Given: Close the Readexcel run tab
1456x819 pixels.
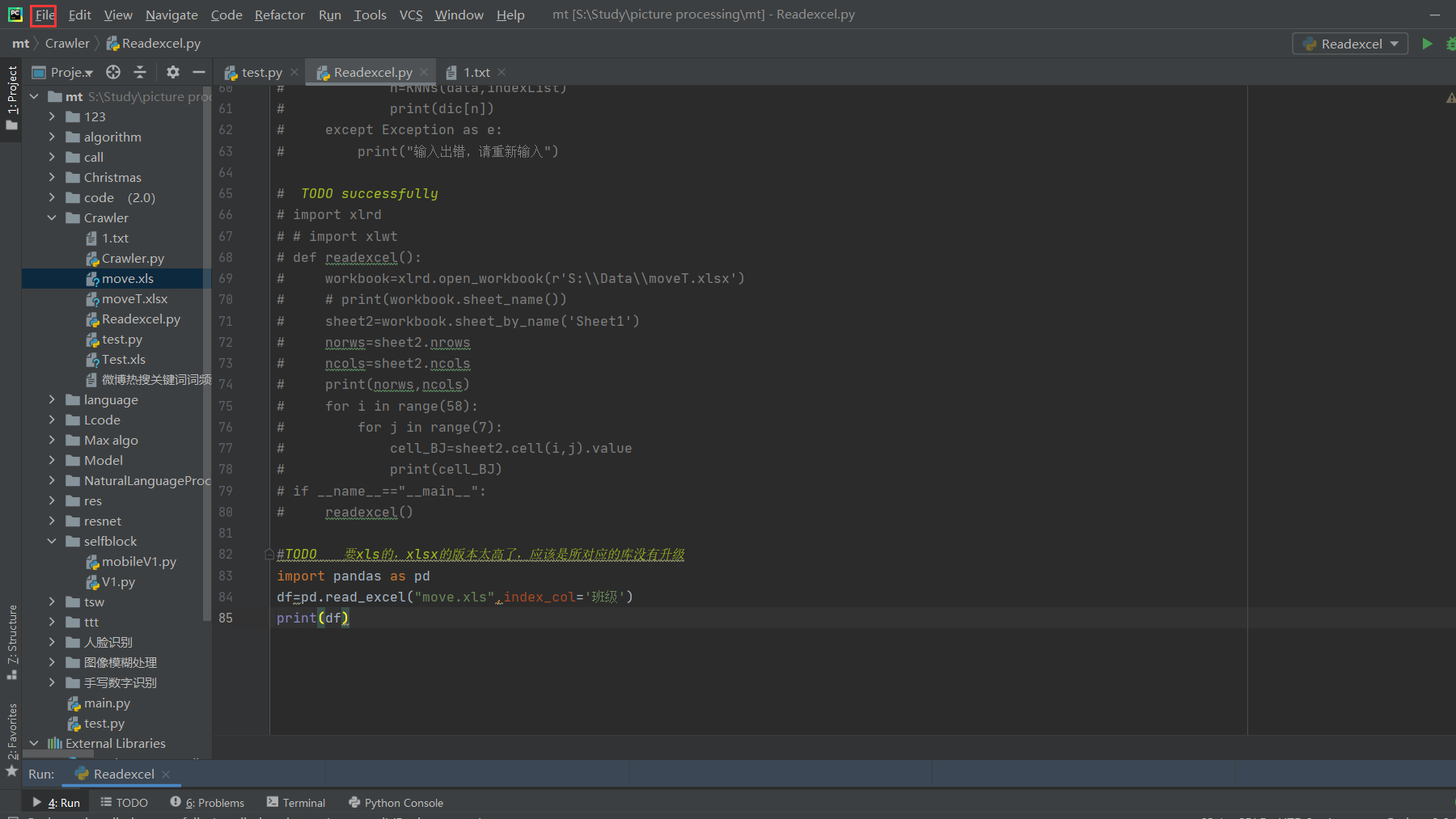Looking at the screenshot, I should point(166,774).
